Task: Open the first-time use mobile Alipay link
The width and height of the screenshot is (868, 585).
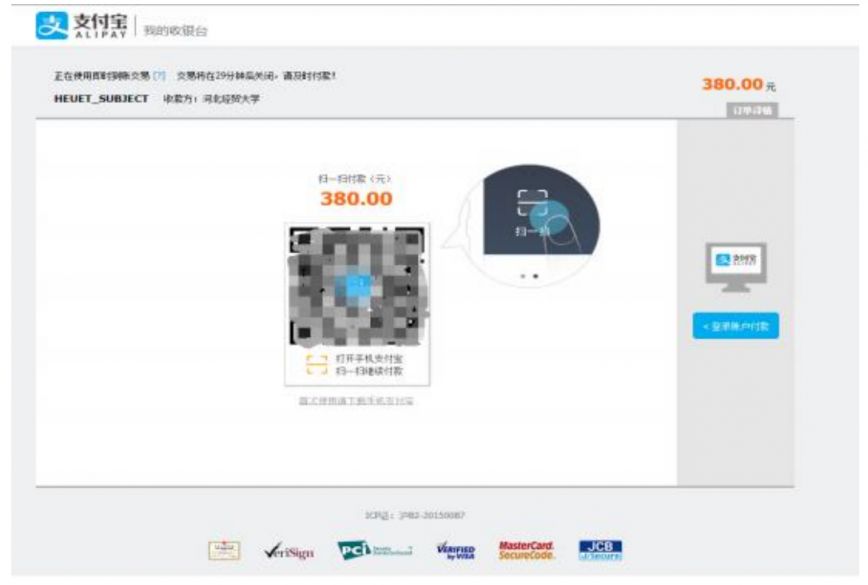Action: pyautogui.click(x=356, y=401)
